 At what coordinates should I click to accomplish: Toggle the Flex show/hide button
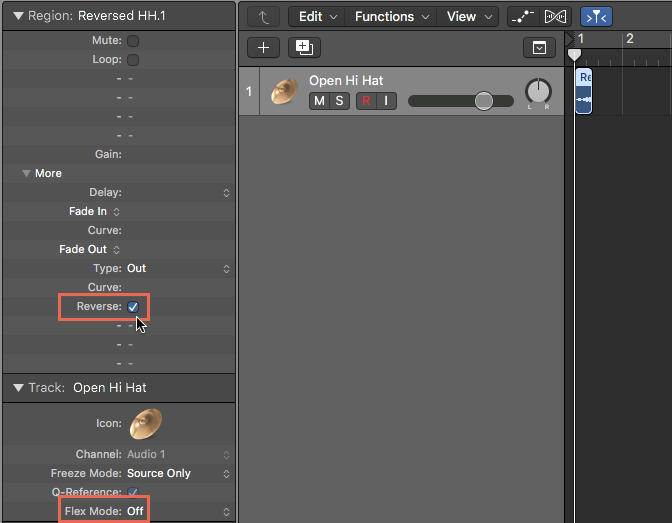pyautogui.click(x=555, y=17)
